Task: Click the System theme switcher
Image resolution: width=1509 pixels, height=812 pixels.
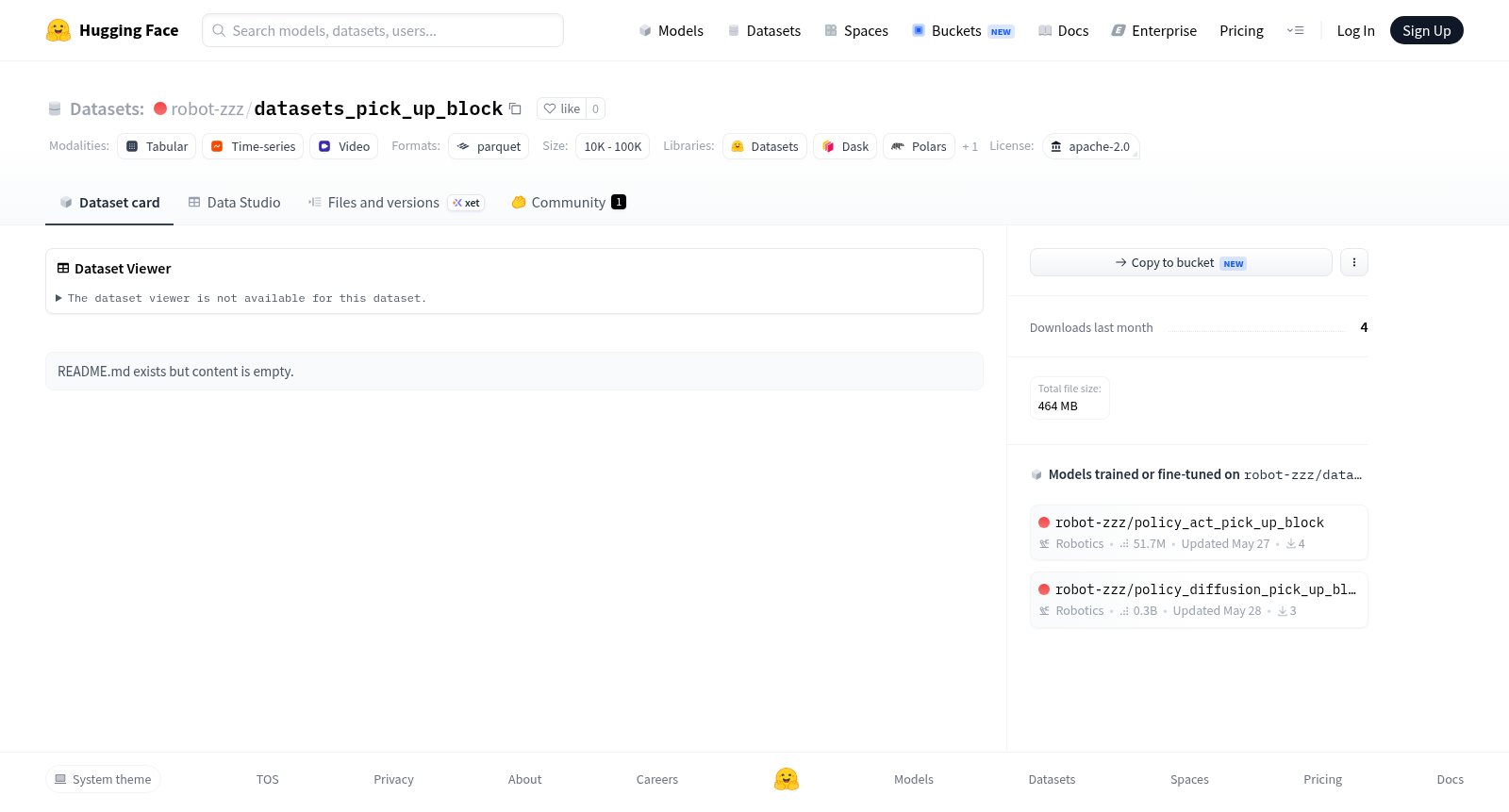Action: (103, 779)
